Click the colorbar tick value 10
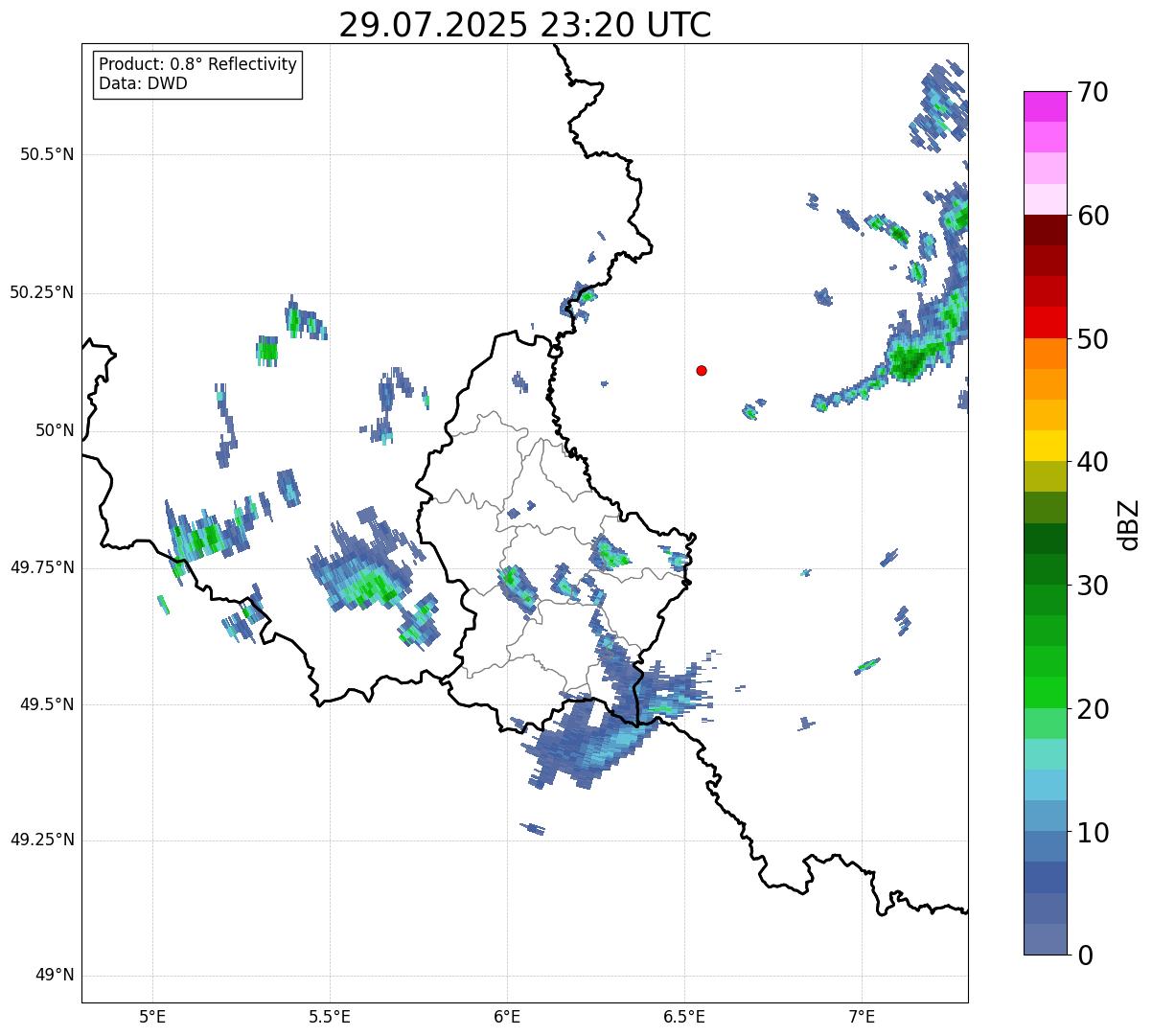 pyautogui.click(x=1093, y=832)
